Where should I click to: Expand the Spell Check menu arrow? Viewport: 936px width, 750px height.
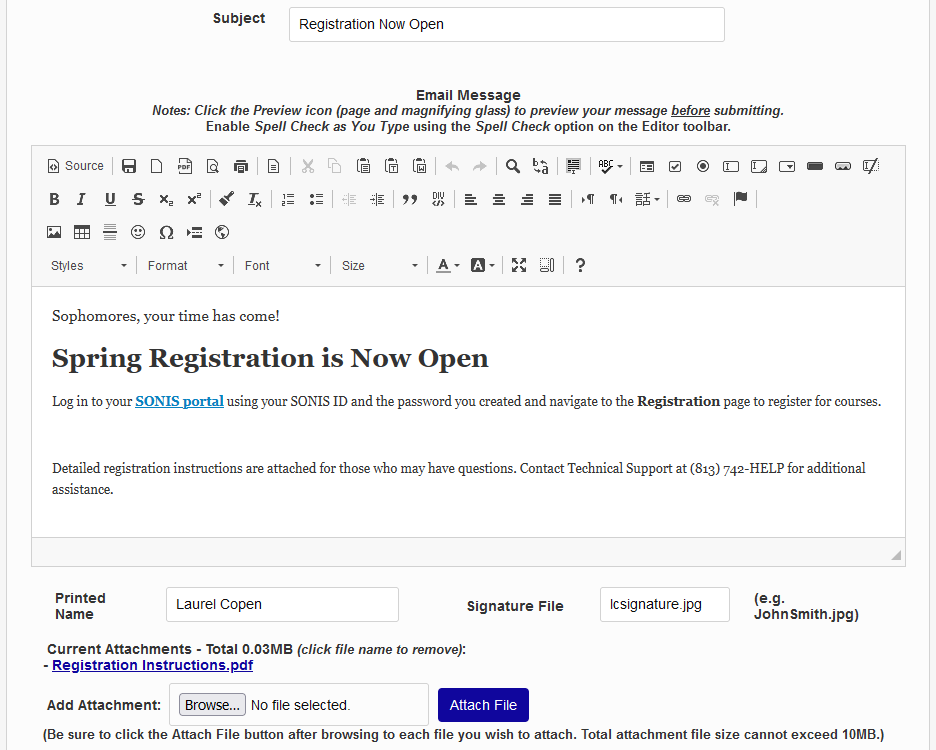tap(620, 165)
